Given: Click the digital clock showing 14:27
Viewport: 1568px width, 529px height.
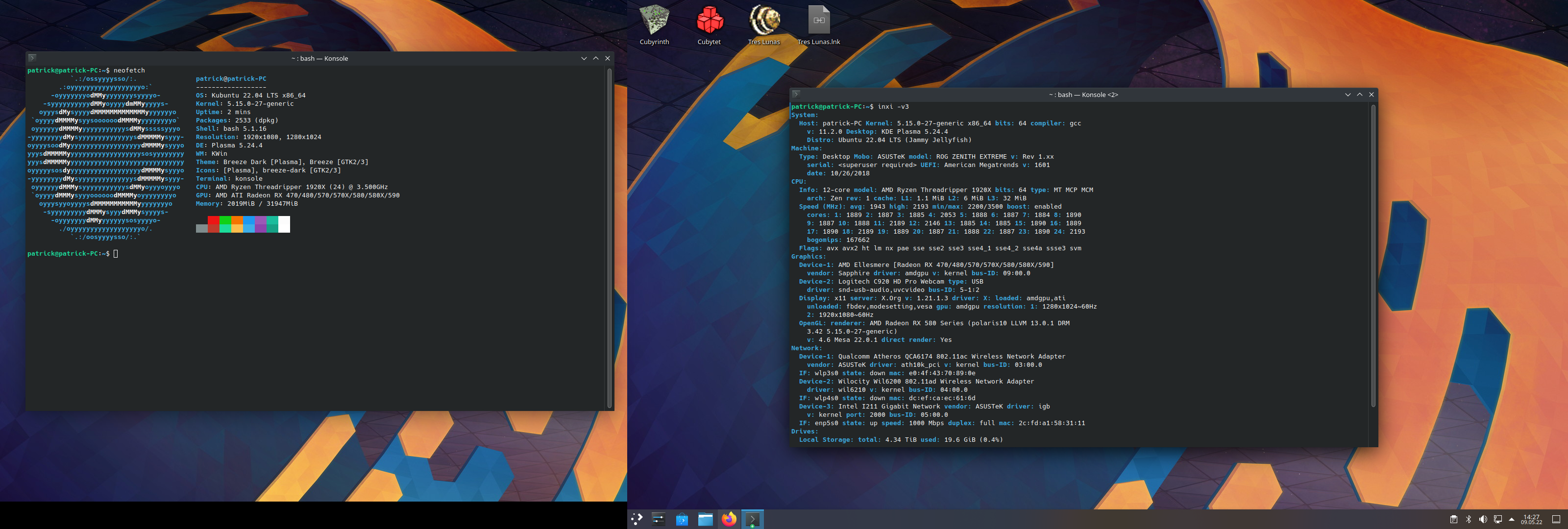Looking at the screenshot, I should (1531, 519).
